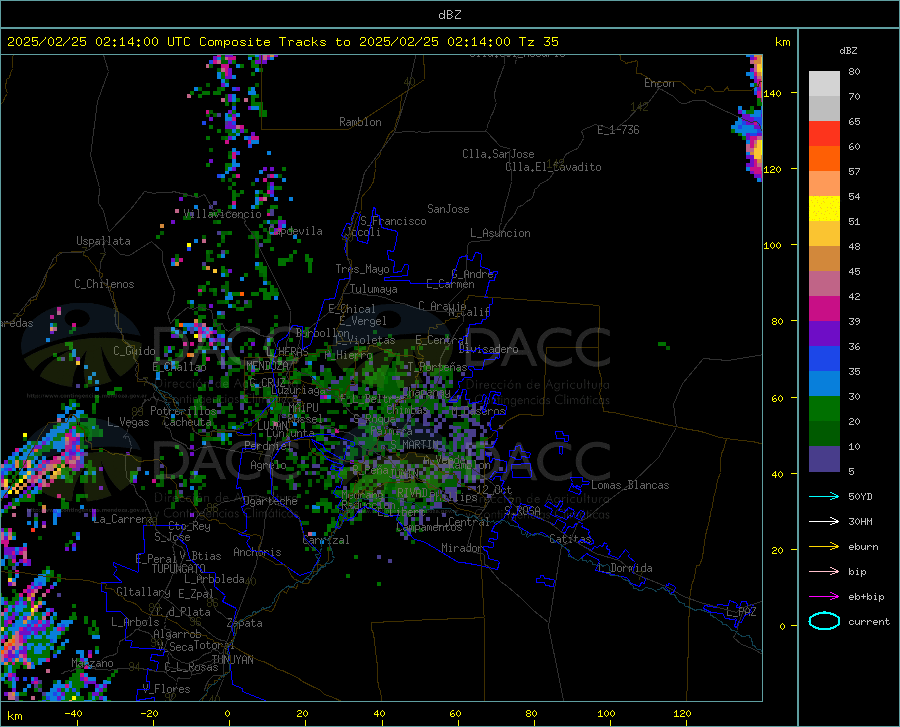Click the 60 dBZ orange swatch
The height and width of the screenshot is (727, 900).
pyautogui.click(x=824, y=158)
